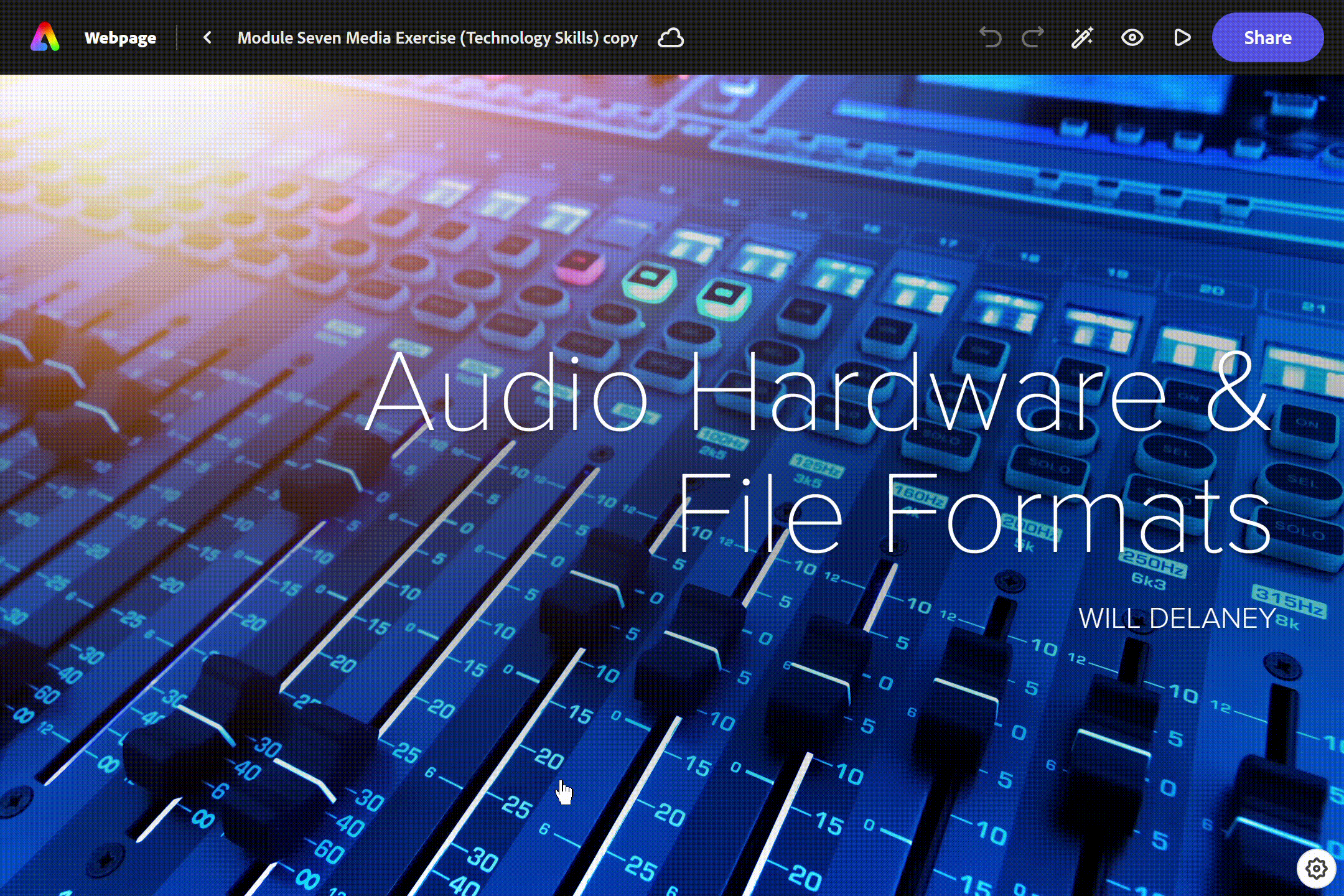Click the Adobe Express home logo

point(45,37)
